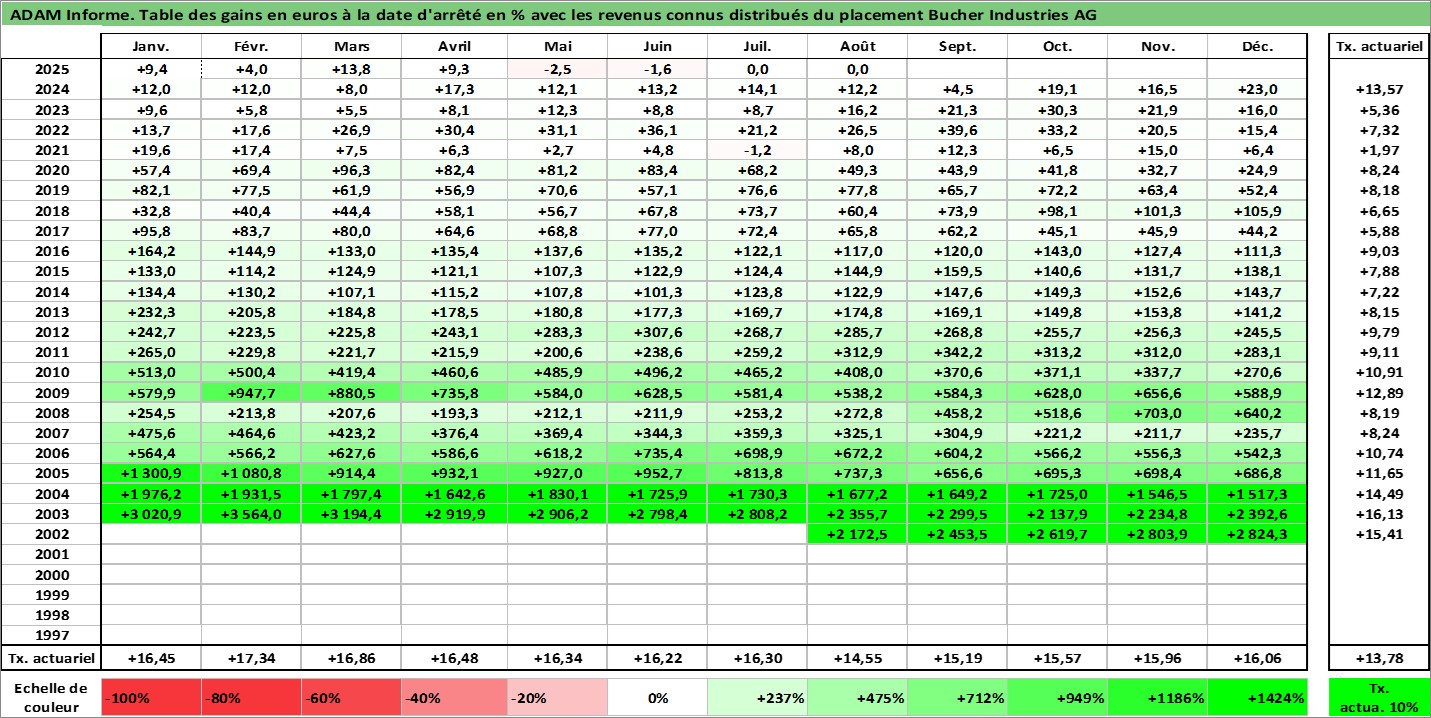Select the Echelle de couleur label
Screen dimensions: 1431x718
(x=51, y=697)
